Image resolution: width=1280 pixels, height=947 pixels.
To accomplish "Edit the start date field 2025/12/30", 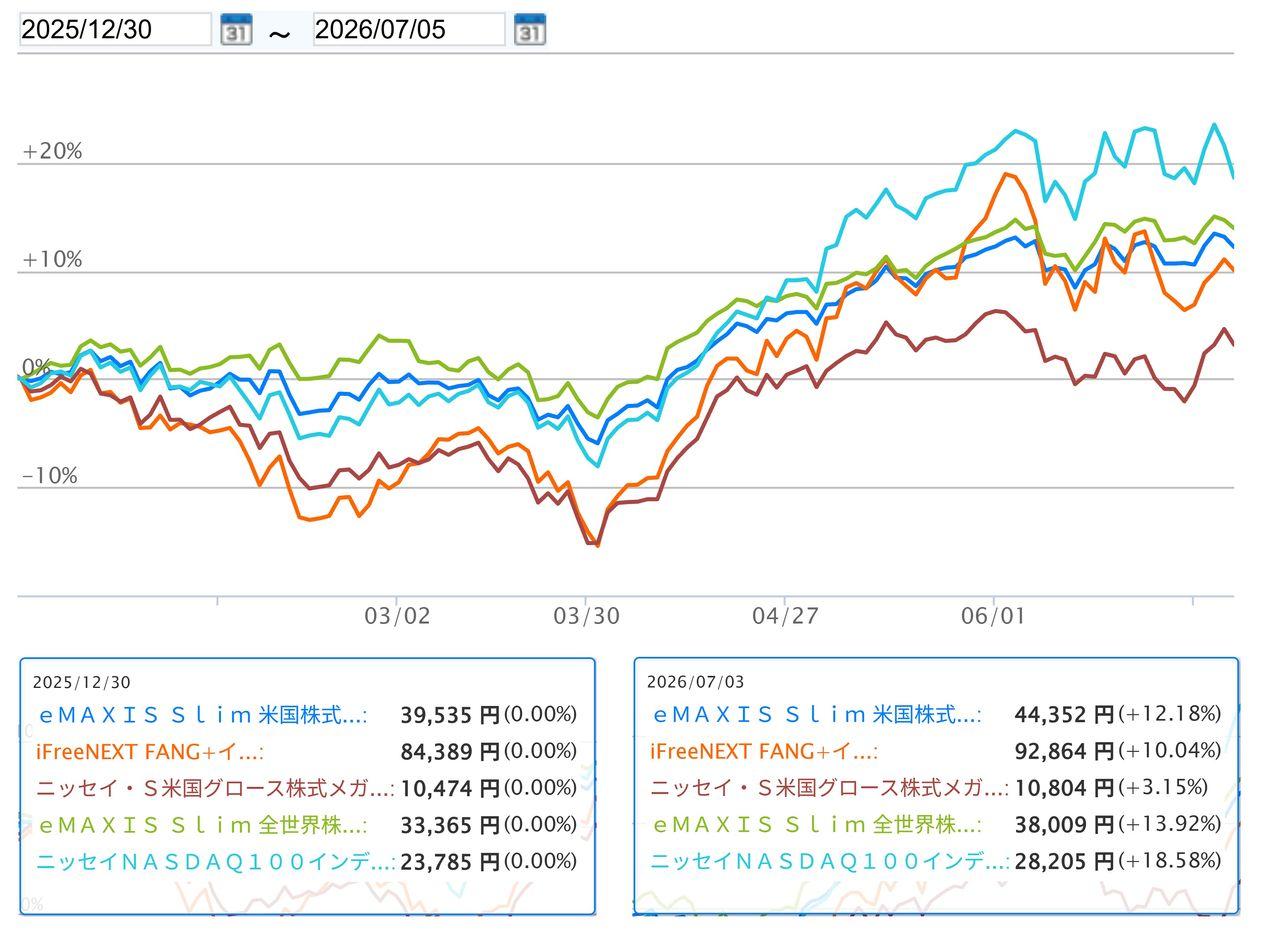I will [115, 30].
